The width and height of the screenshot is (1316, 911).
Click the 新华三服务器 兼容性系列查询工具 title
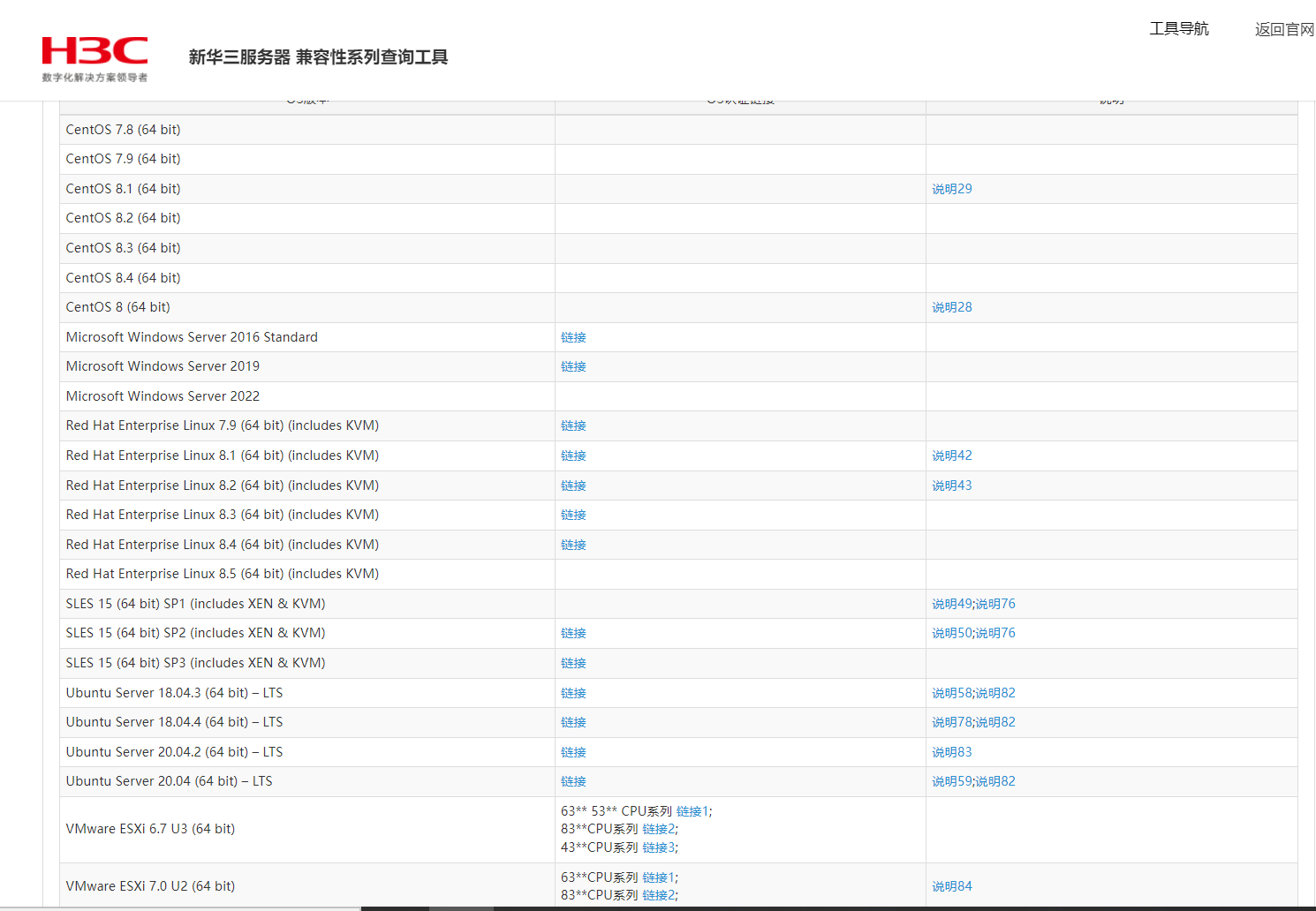point(318,57)
